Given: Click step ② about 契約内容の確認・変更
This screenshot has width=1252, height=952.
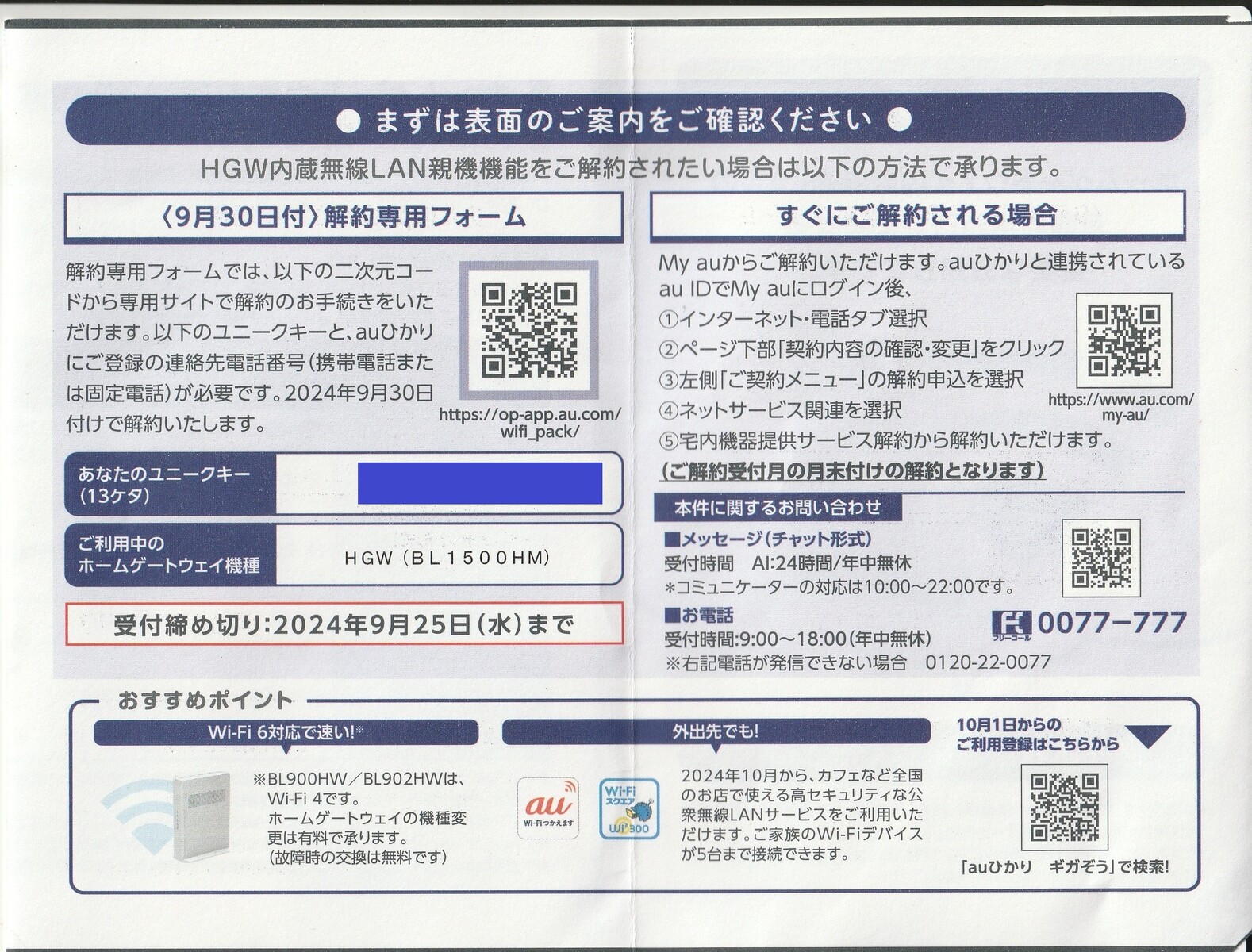Looking at the screenshot, I should tap(862, 349).
